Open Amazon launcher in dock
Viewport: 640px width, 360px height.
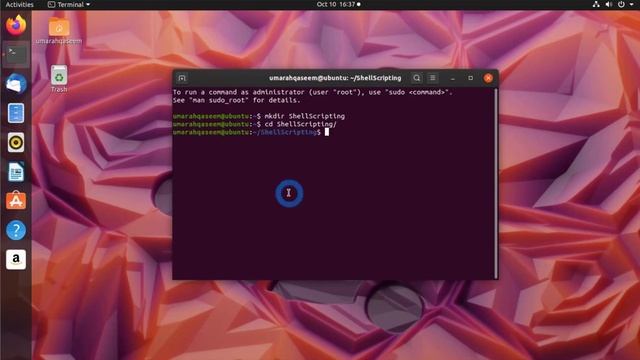pos(16,260)
